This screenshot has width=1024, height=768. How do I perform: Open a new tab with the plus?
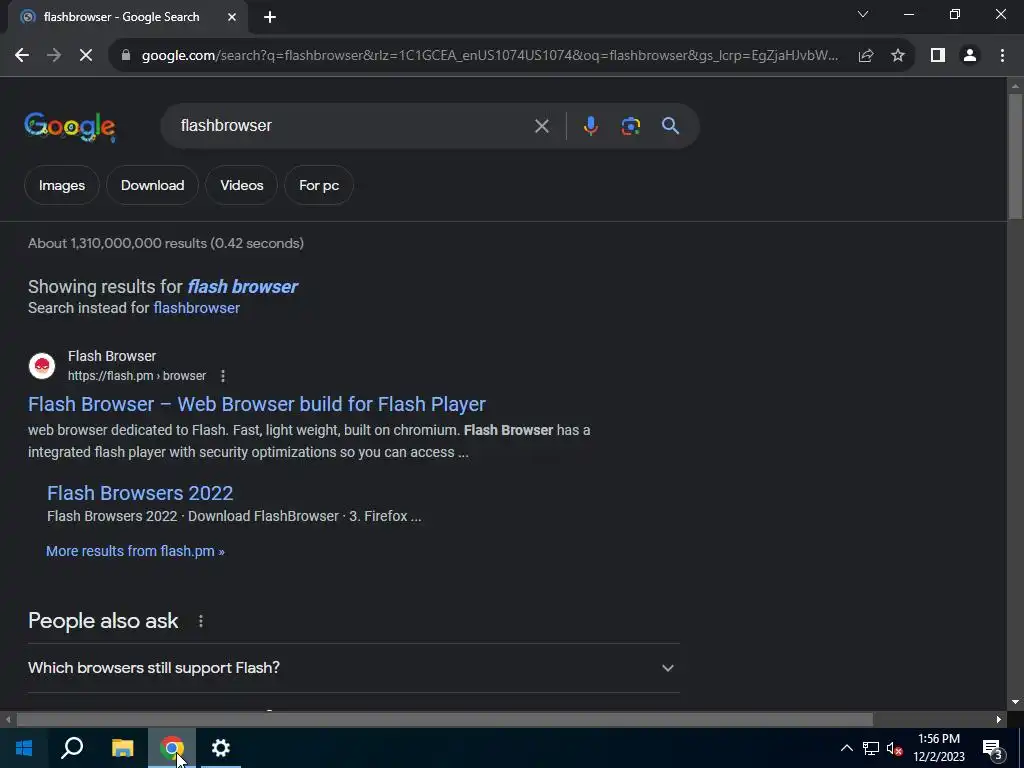point(270,18)
